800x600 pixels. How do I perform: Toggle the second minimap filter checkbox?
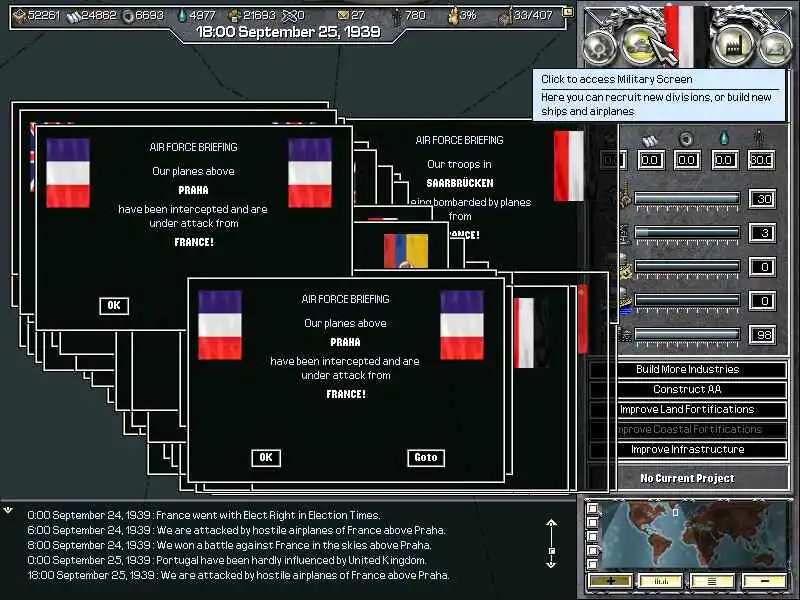tap(592, 522)
